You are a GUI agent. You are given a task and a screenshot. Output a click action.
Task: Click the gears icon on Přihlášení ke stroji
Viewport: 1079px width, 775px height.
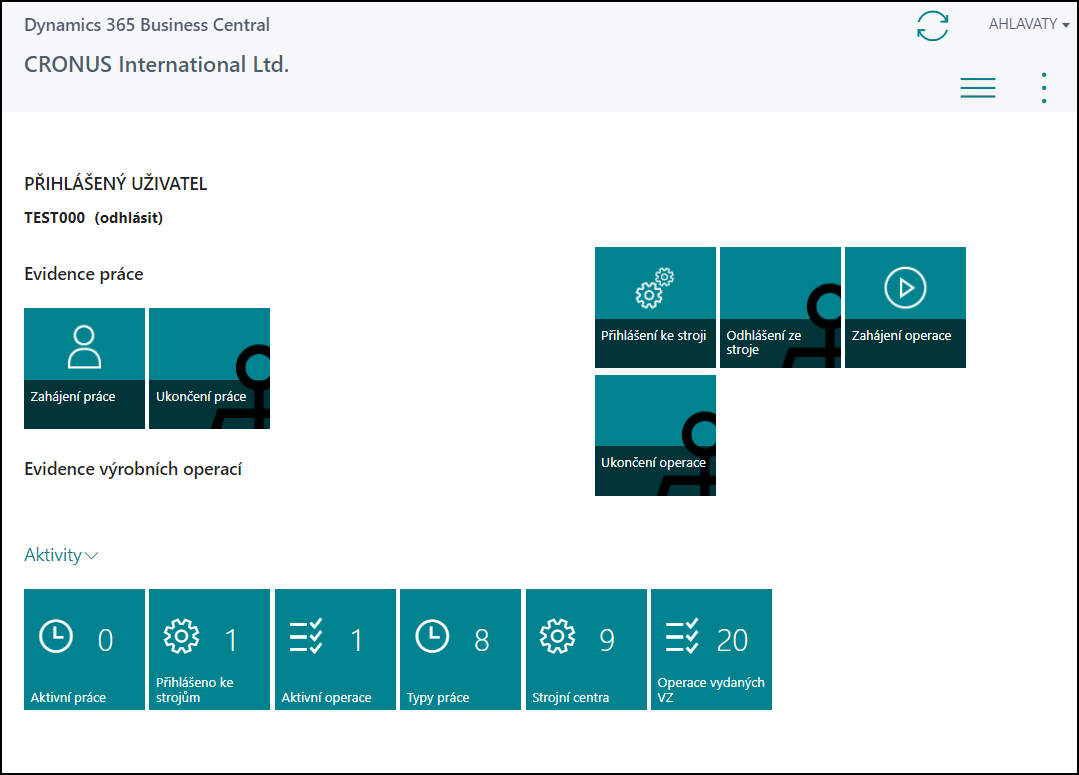point(654,288)
